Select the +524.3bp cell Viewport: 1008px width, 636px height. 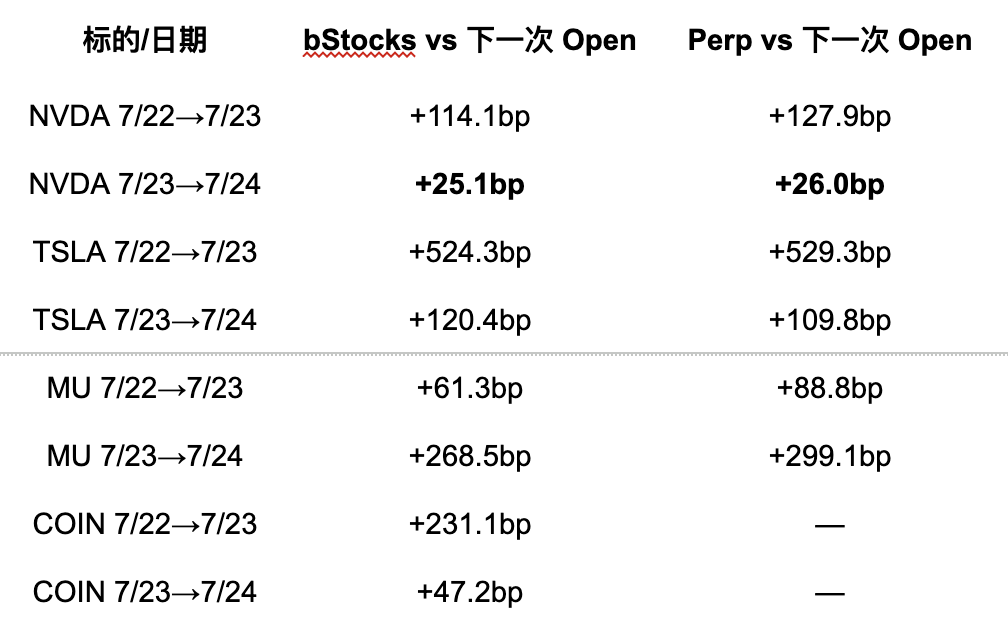click(469, 253)
